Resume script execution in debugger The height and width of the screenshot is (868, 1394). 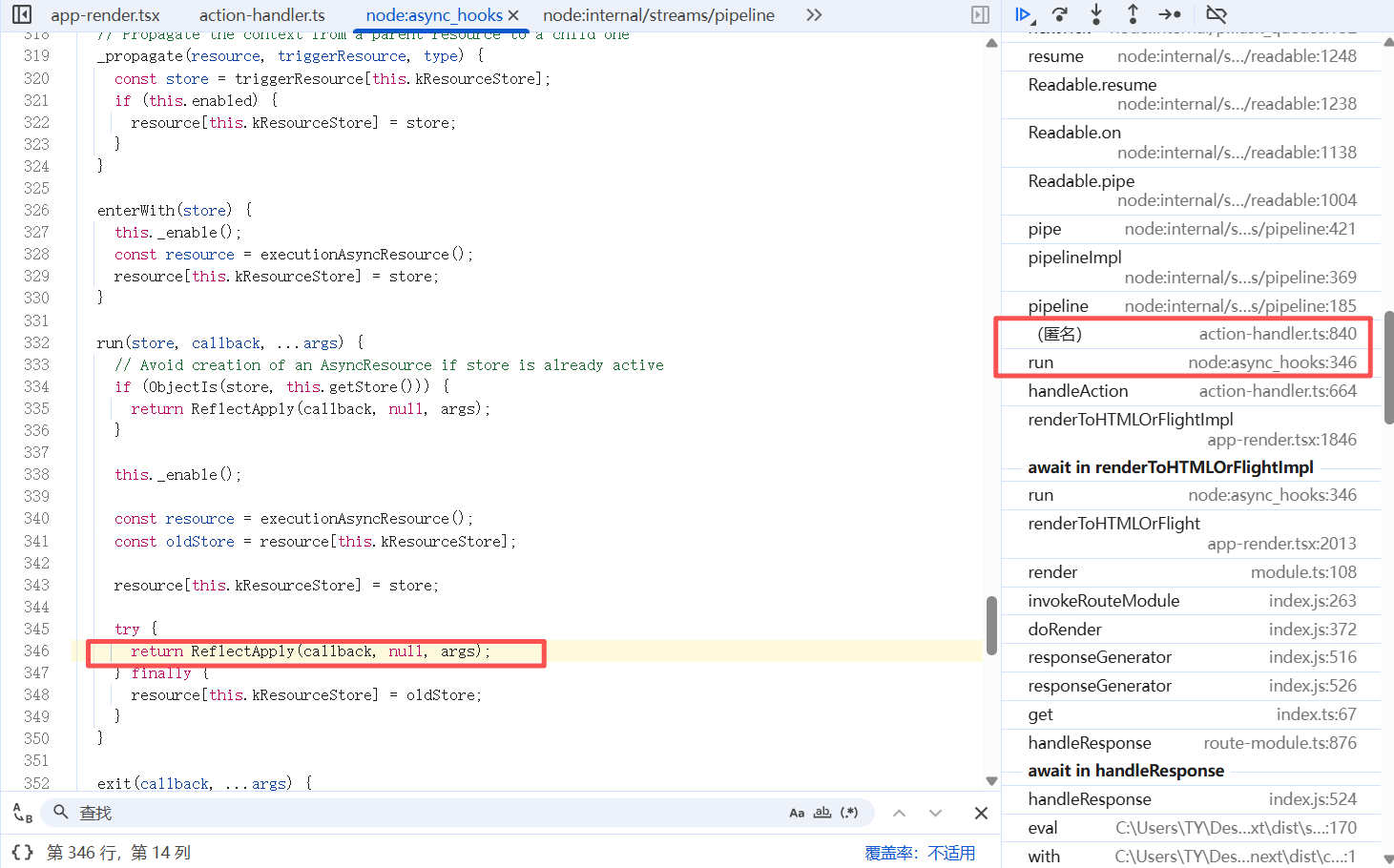click(x=1023, y=14)
